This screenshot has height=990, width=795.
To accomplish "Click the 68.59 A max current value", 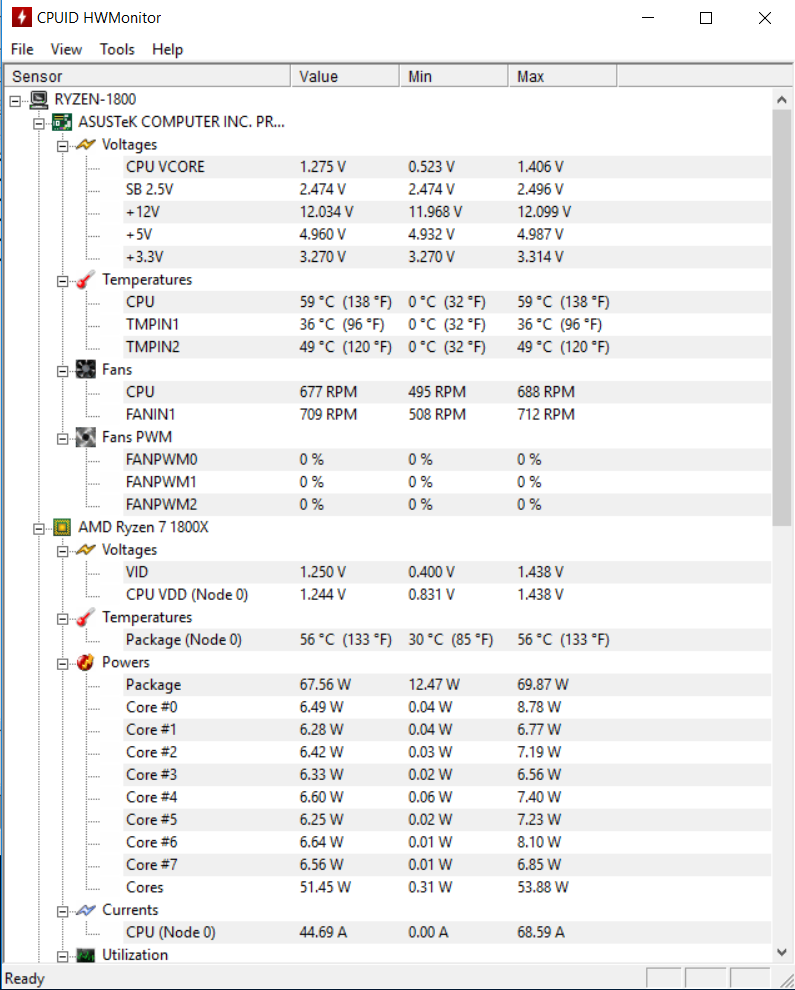I will click(541, 933).
